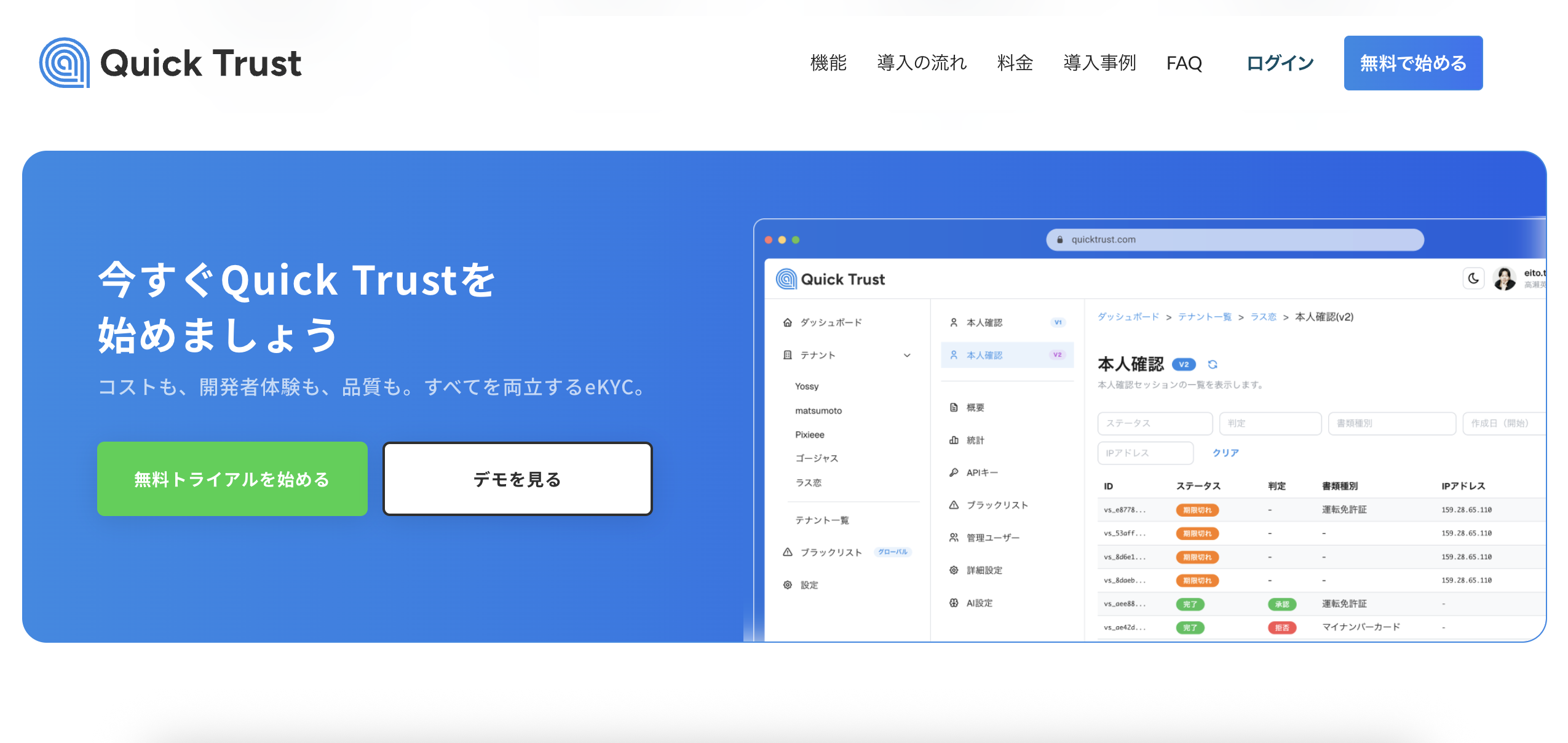1568x743 pixels.
Task: Click テナント一覧 breadcrumb link
Action: point(1205,317)
